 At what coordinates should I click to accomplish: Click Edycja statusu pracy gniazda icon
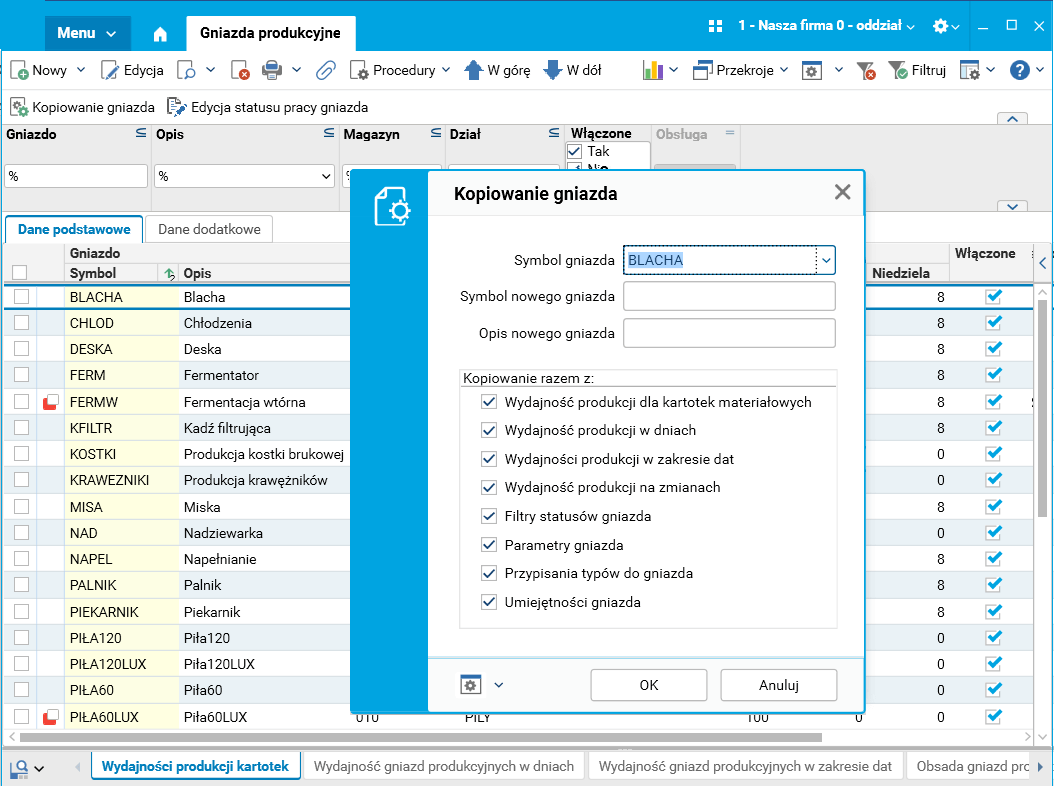coord(177,107)
